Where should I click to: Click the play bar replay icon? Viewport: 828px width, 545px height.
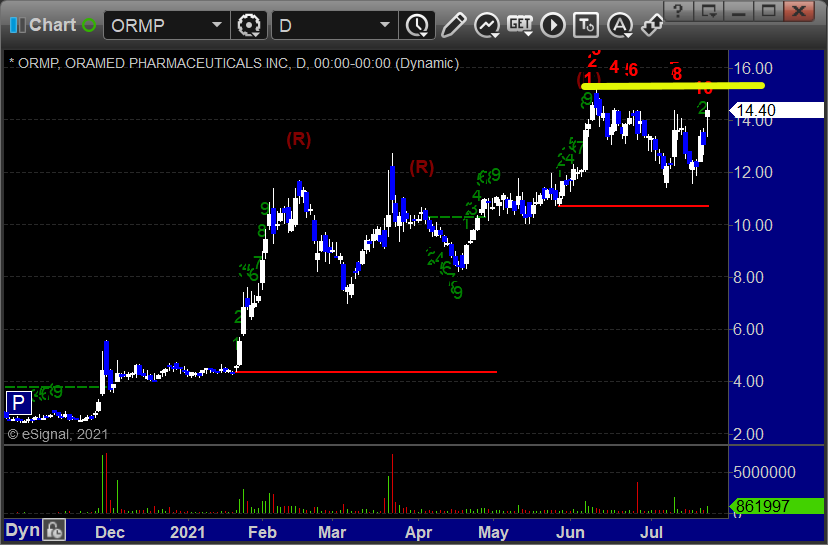[x=553, y=25]
